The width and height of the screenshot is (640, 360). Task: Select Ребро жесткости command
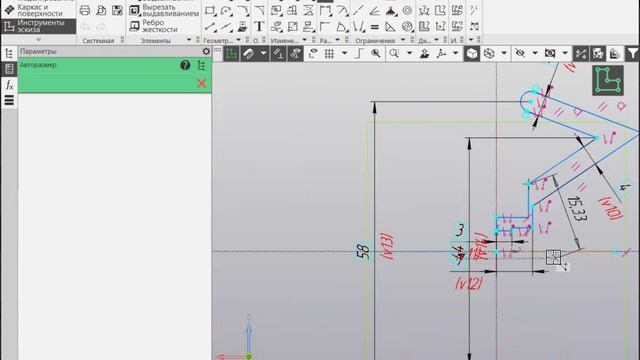coord(153,26)
